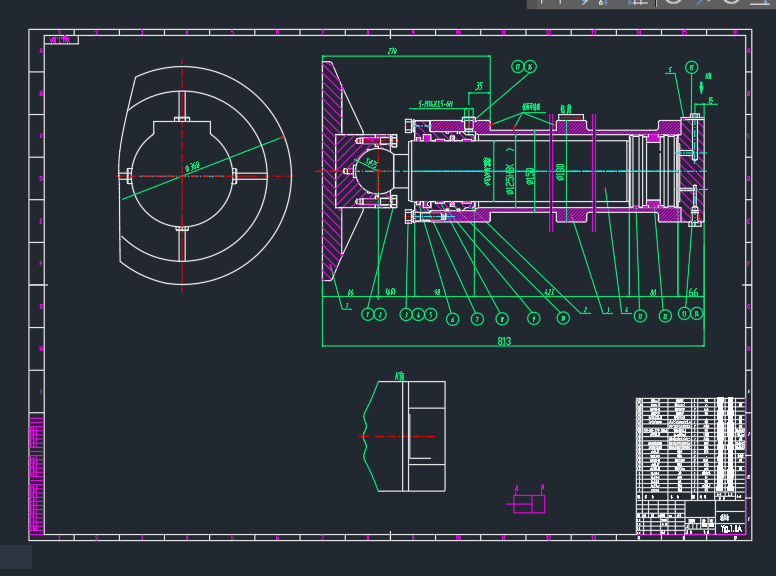Pick the 35 dimension near the port
Viewport: 776px width, 576px height.
point(479,86)
